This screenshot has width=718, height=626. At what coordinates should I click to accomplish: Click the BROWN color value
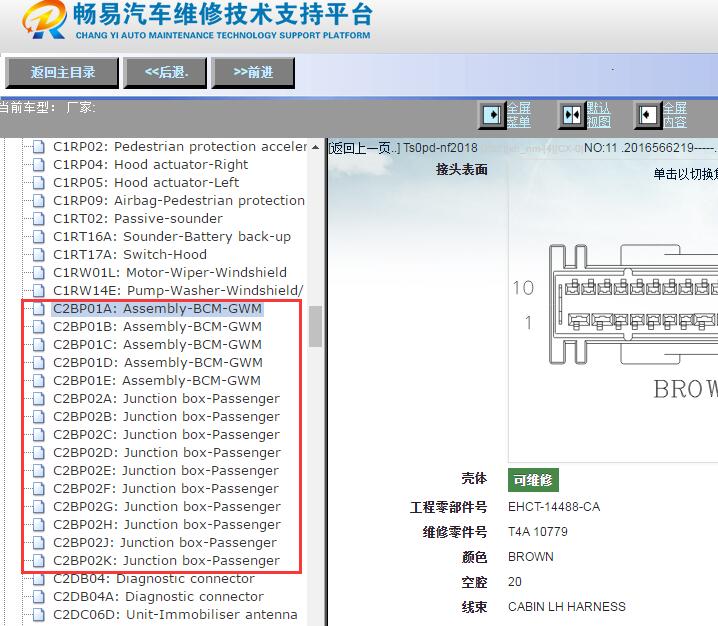tap(531, 557)
